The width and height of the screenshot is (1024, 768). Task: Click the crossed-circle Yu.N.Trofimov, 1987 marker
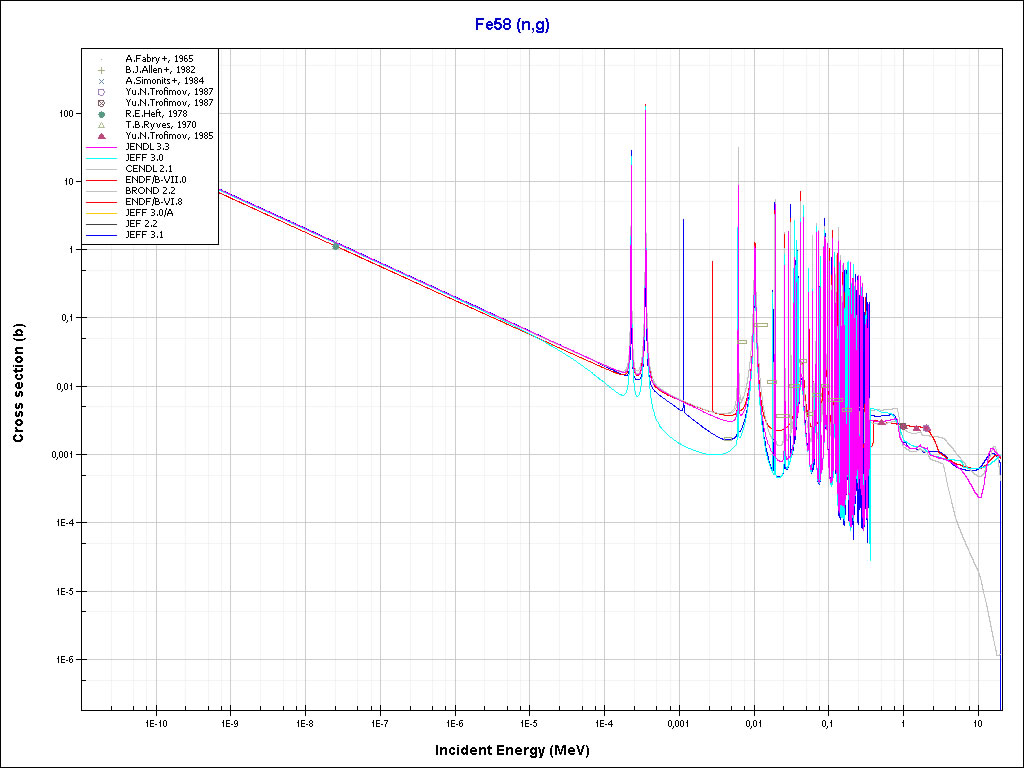coord(102,103)
